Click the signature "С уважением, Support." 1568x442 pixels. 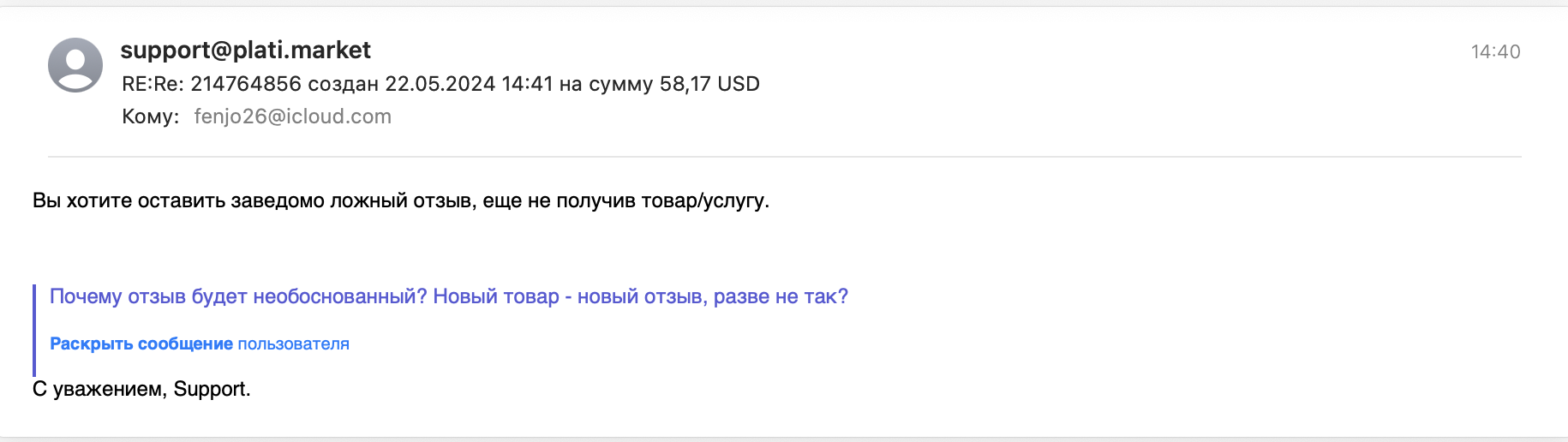point(141,389)
